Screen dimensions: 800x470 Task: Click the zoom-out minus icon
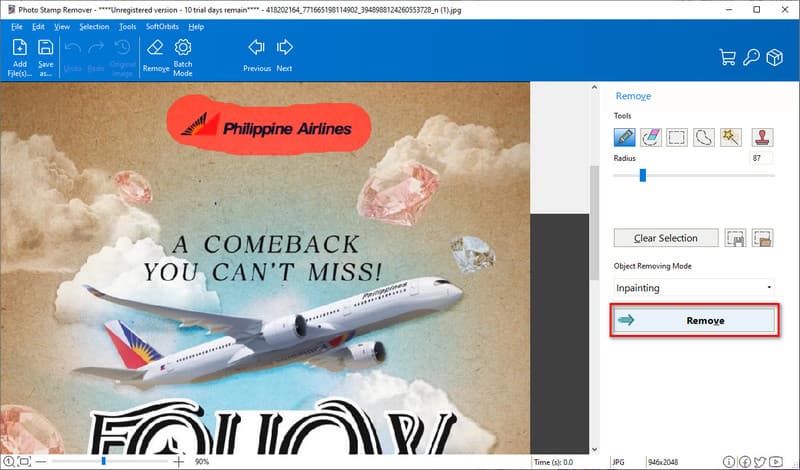point(41,461)
